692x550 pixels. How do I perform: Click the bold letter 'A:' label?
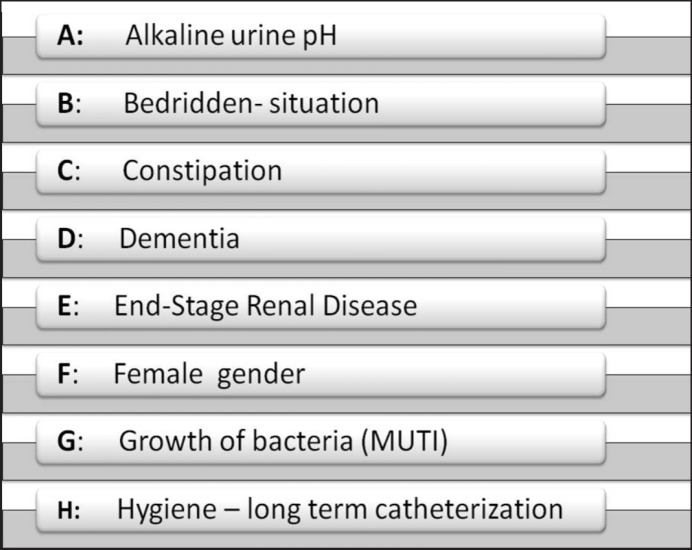click(x=72, y=37)
